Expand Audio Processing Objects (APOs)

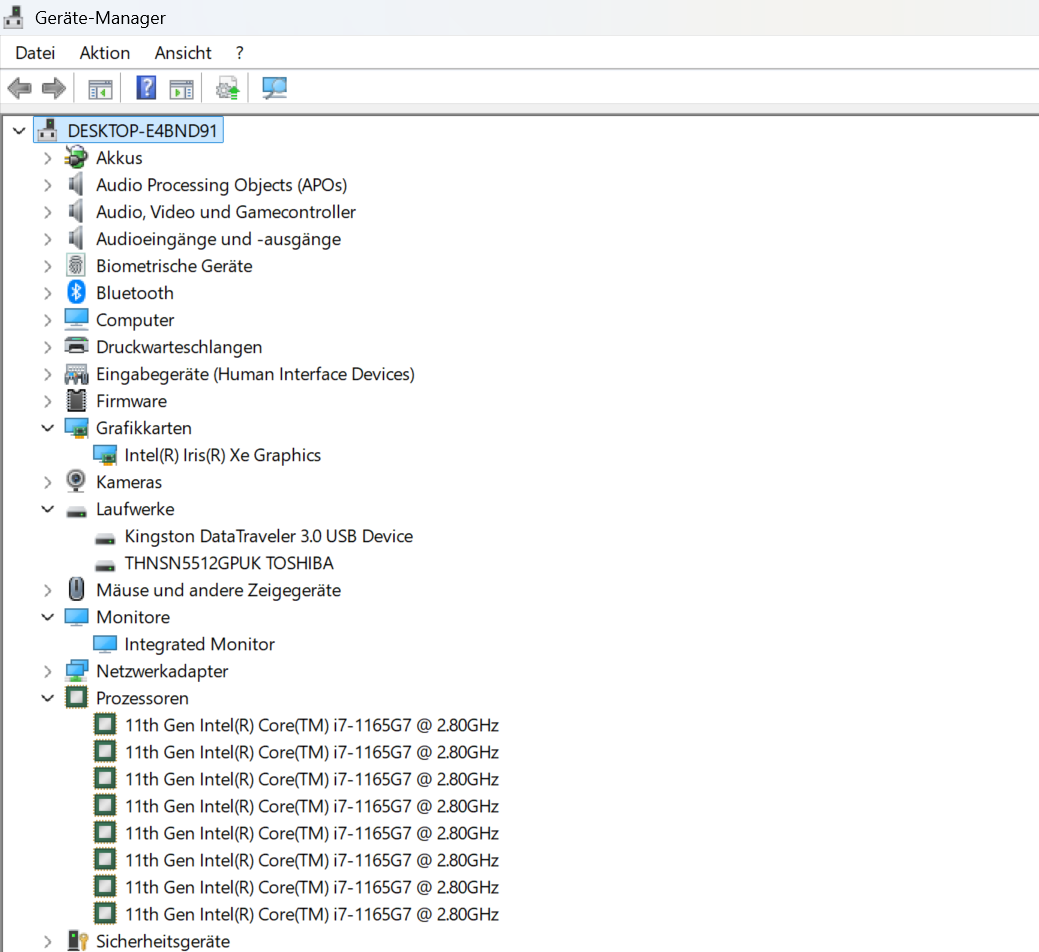tap(47, 185)
